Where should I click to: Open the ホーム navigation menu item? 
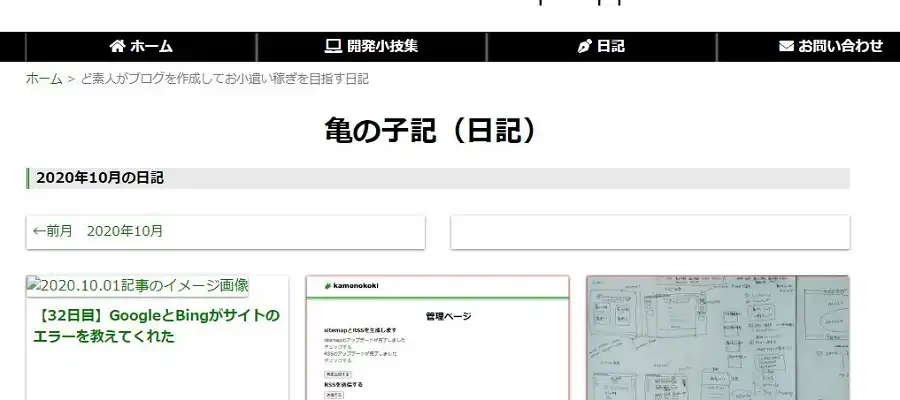[x=141, y=46]
